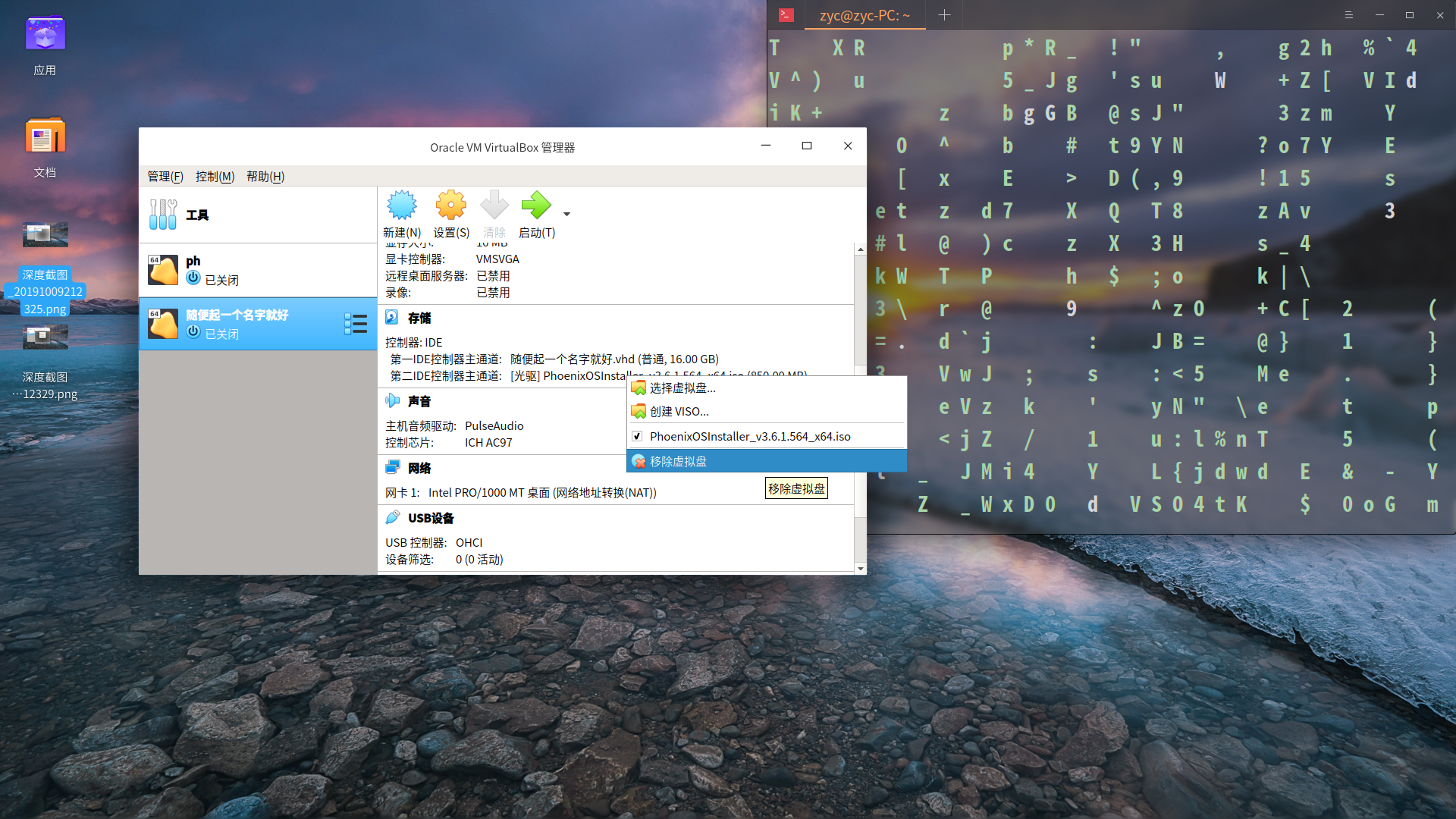Screen dimensions: 1456x819
Task: Click the 存储 section header text
Action: (419, 318)
